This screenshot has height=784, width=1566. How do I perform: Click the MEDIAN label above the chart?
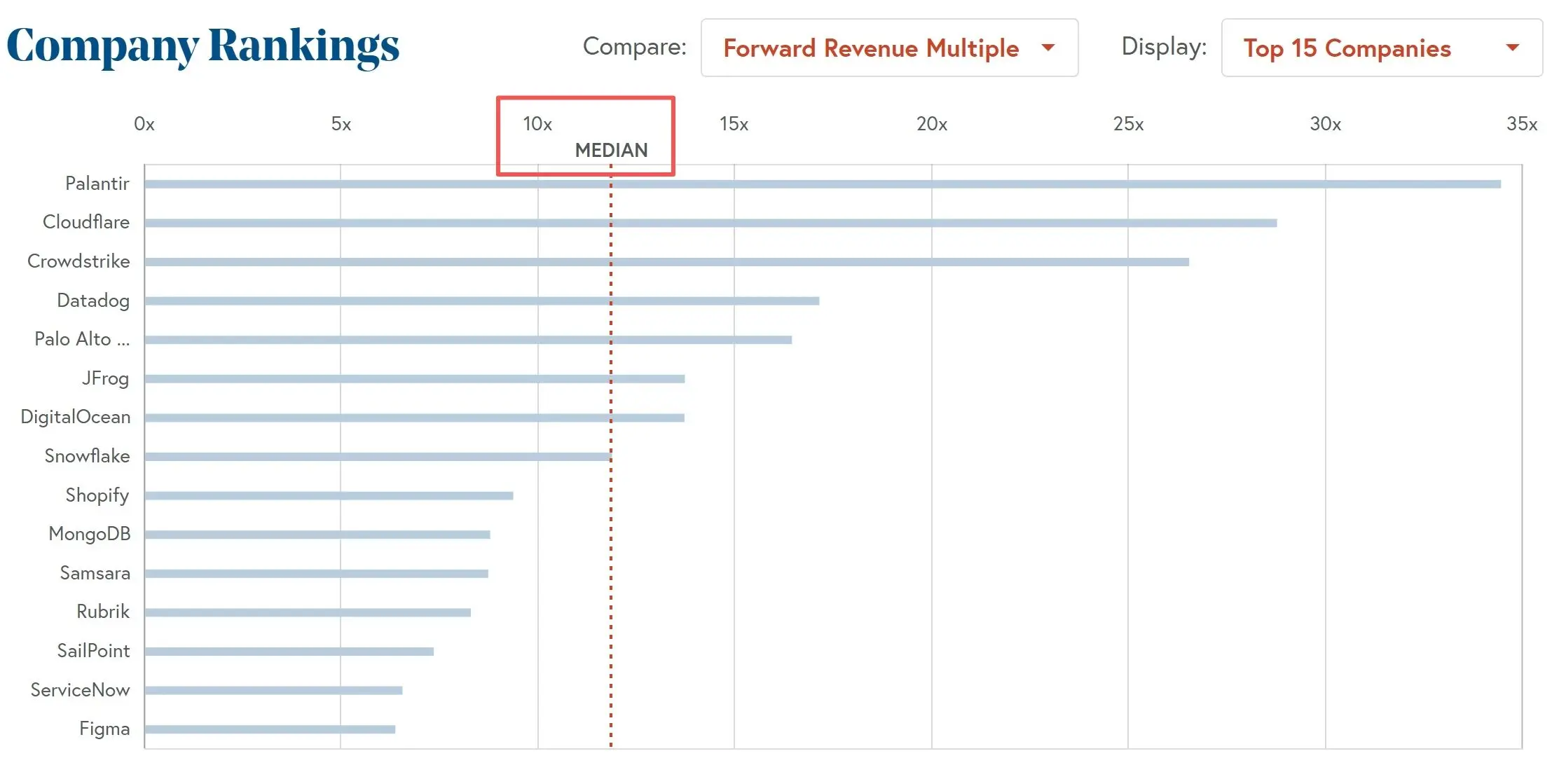(611, 150)
